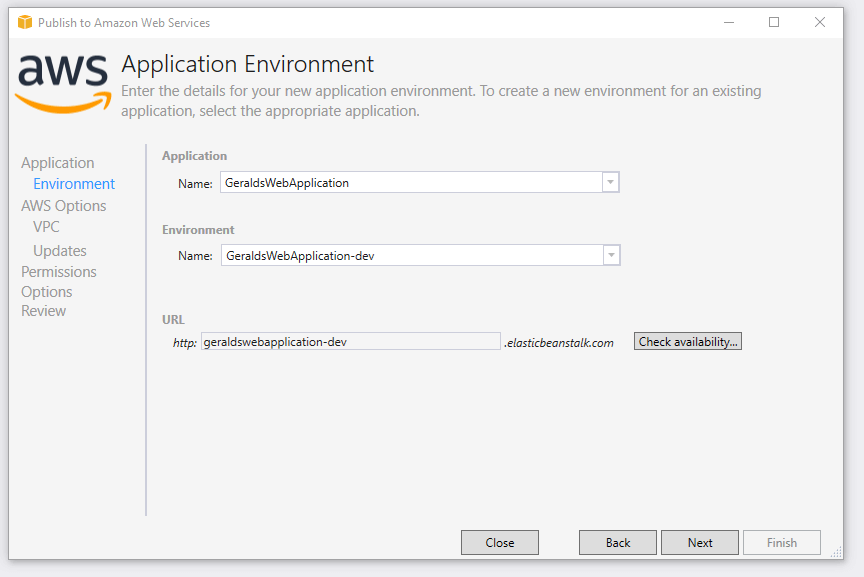Jump to the Review step
This screenshot has height=577, width=864.
tap(44, 311)
